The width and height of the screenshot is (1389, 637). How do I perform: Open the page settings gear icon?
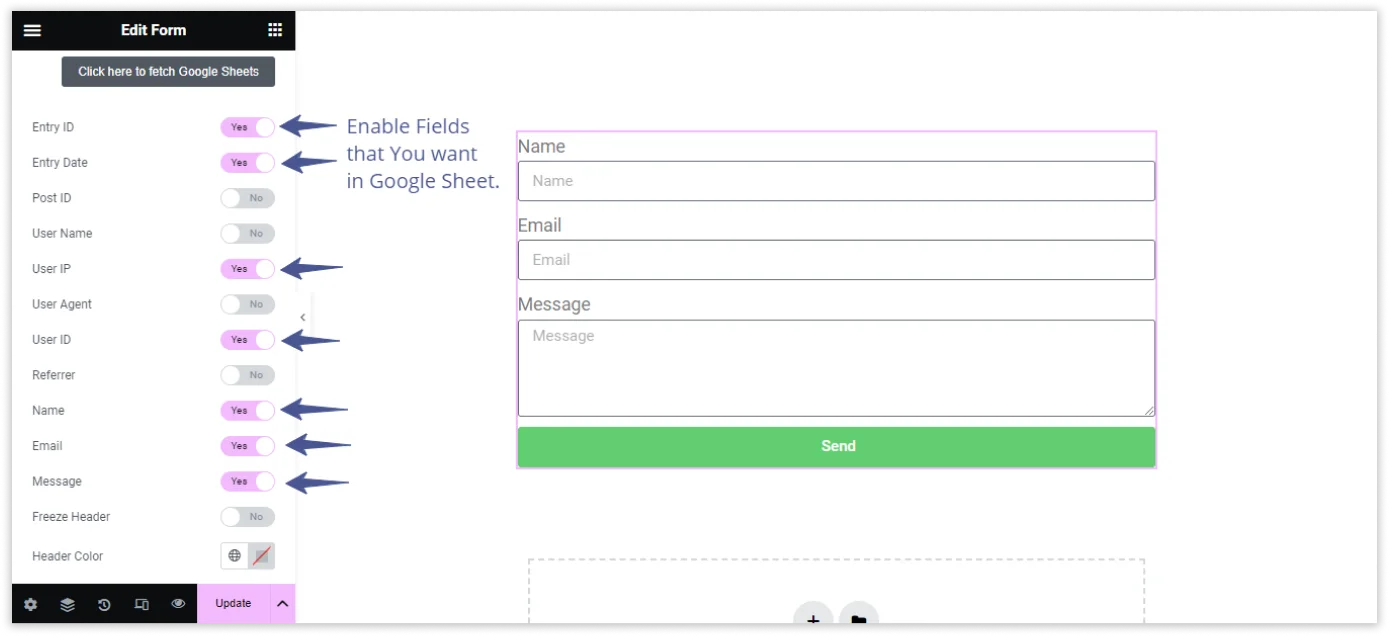pos(31,604)
